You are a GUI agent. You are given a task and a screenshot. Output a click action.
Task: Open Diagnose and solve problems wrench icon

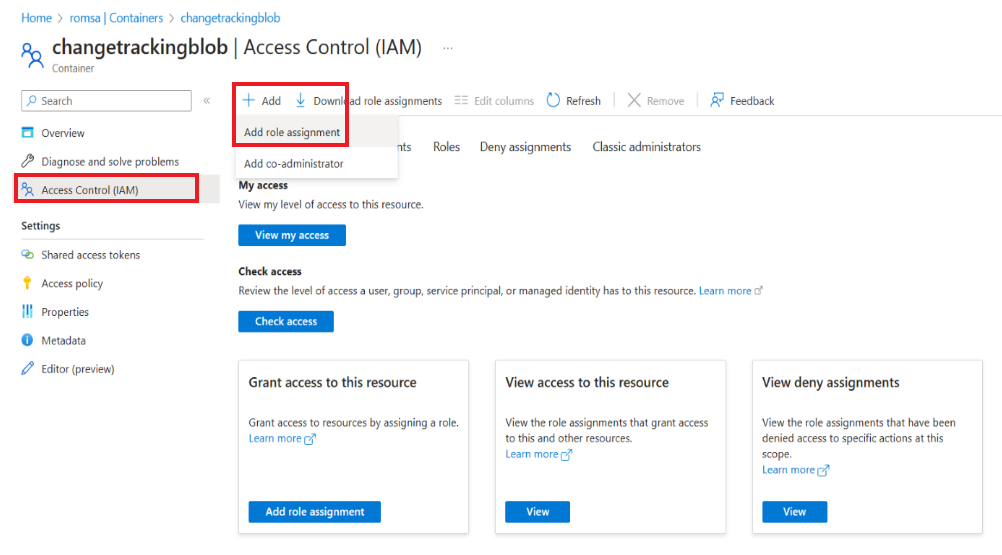coord(28,162)
